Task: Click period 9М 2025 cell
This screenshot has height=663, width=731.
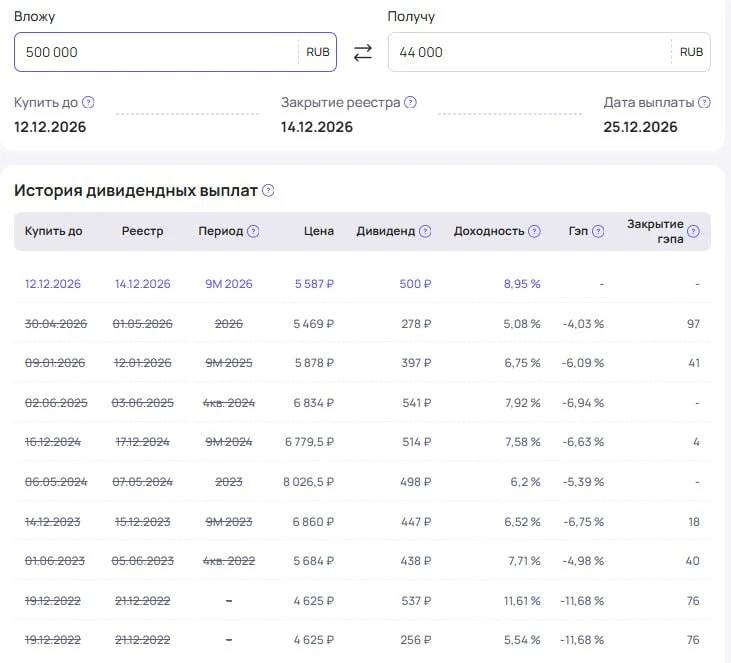Action: click(x=229, y=363)
